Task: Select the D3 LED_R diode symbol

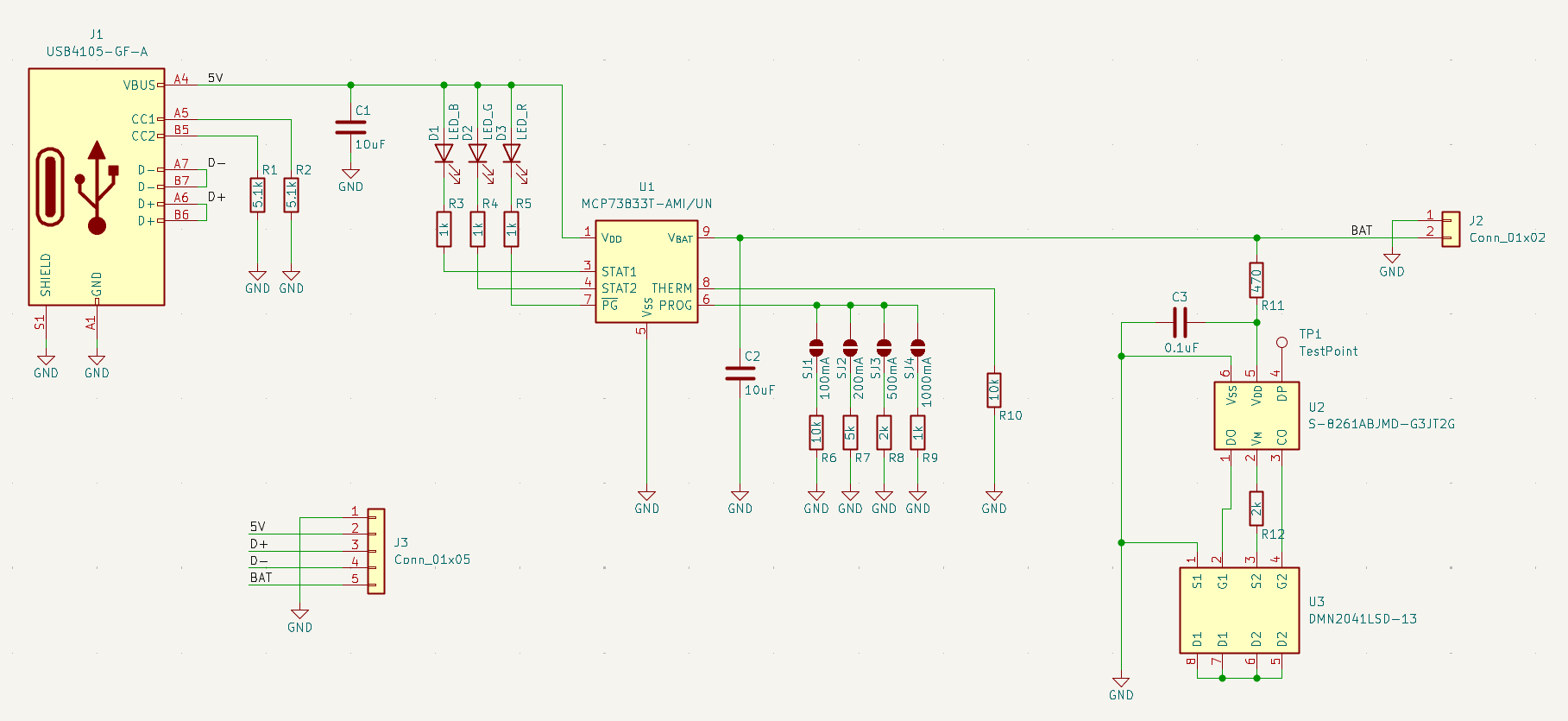Action: click(x=512, y=154)
